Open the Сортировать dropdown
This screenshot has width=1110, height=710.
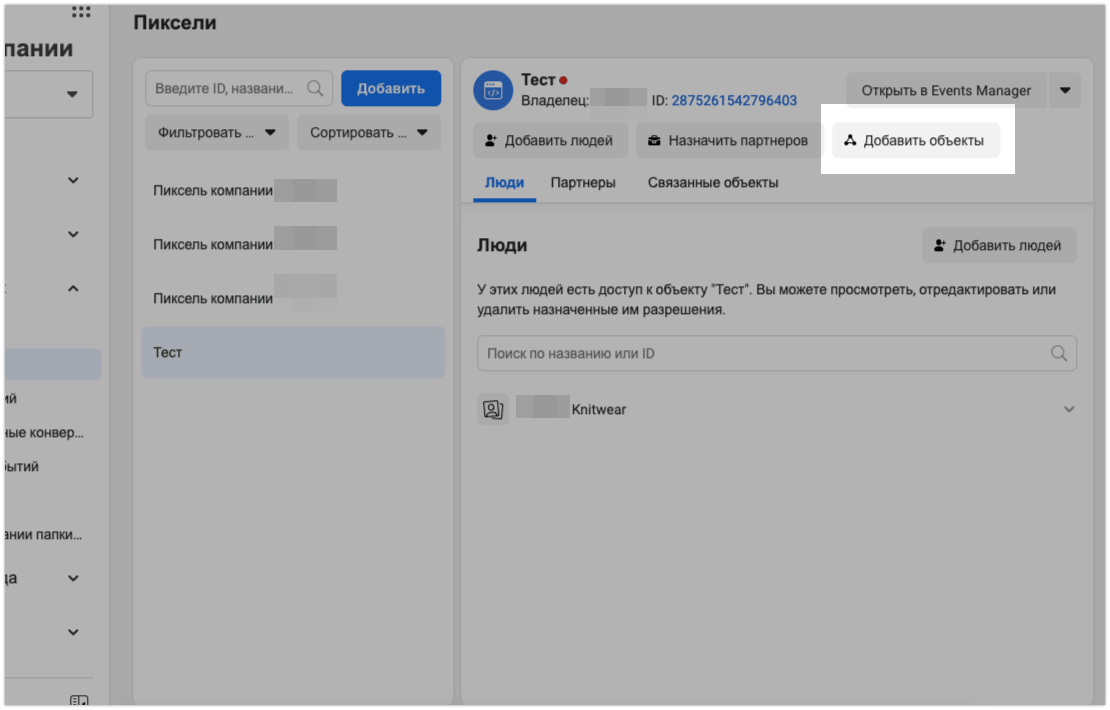(x=369, y=132)
